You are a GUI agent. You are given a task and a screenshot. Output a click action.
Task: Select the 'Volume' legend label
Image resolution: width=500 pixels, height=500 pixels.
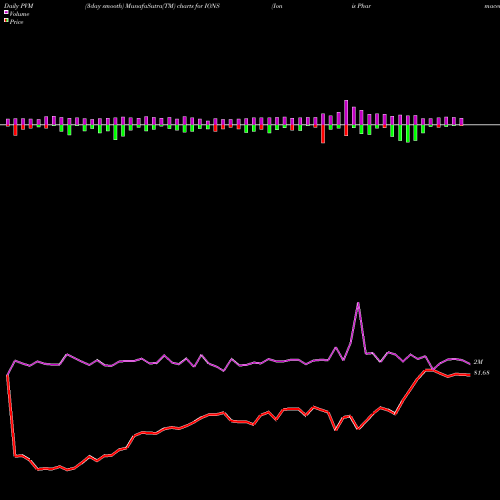(19, 14)
